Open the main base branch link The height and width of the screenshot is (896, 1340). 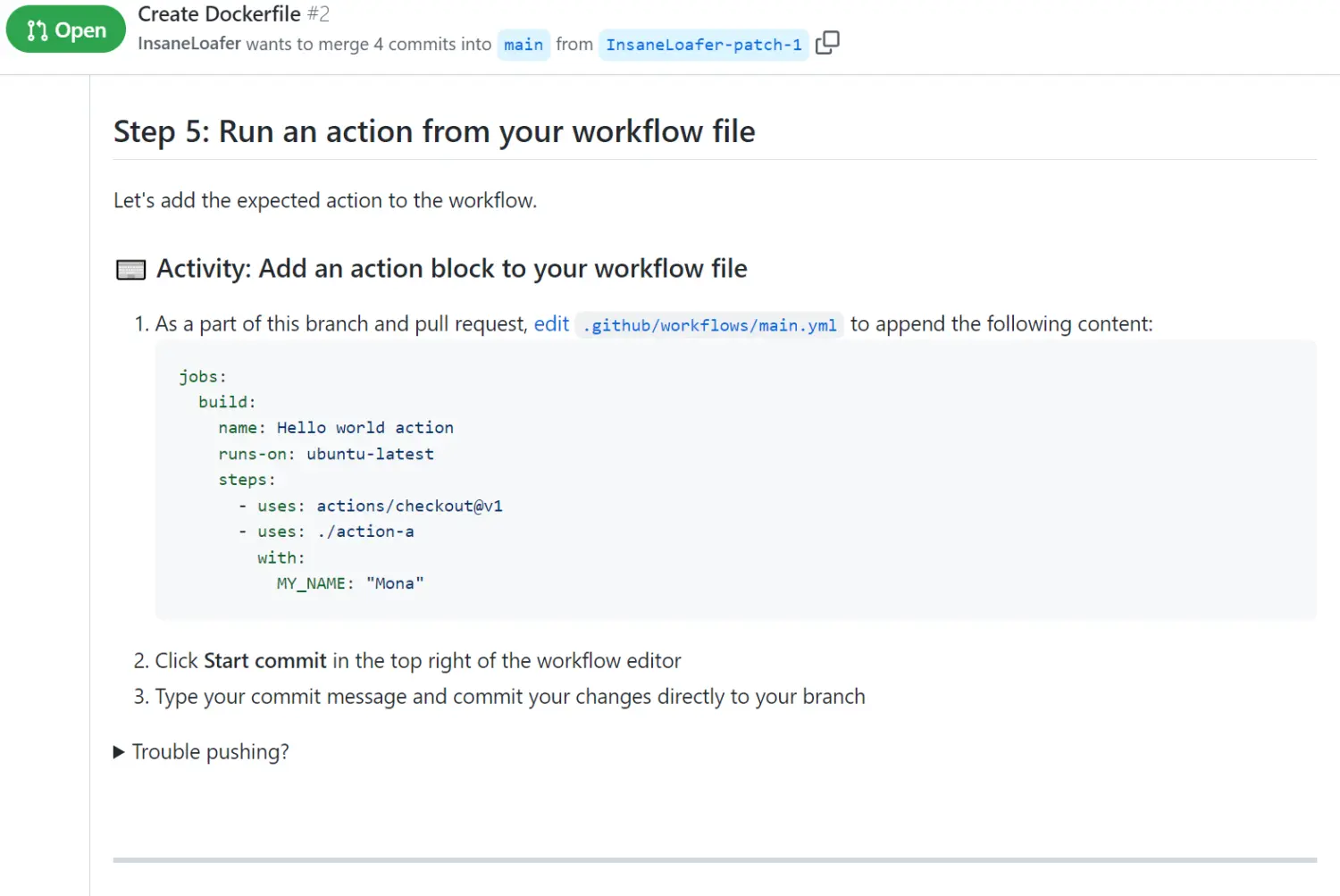[x=523, y=45]
